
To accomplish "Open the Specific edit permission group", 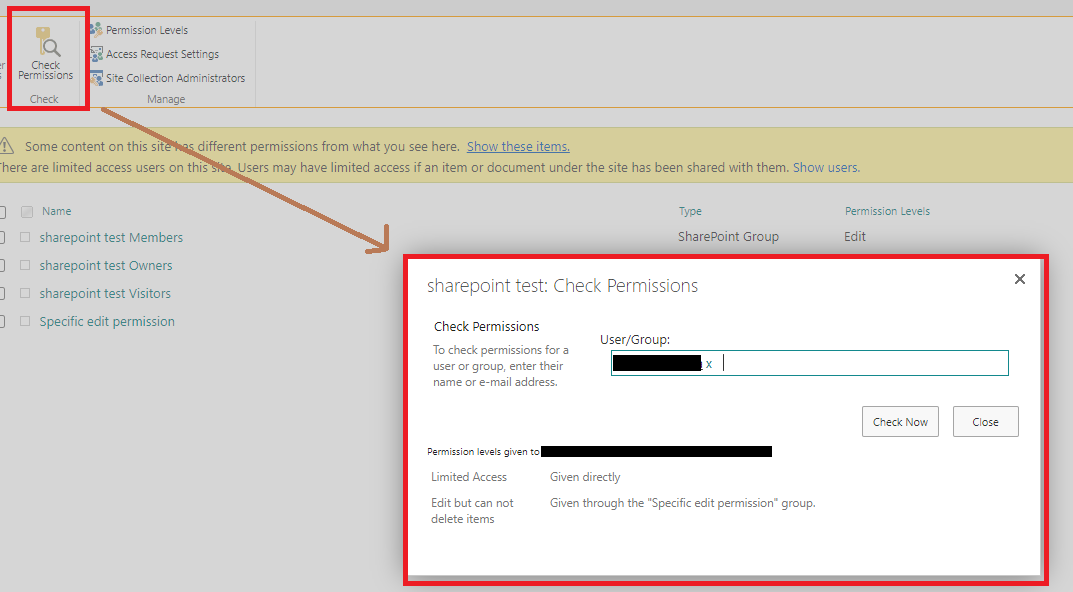I will [107, 322].
